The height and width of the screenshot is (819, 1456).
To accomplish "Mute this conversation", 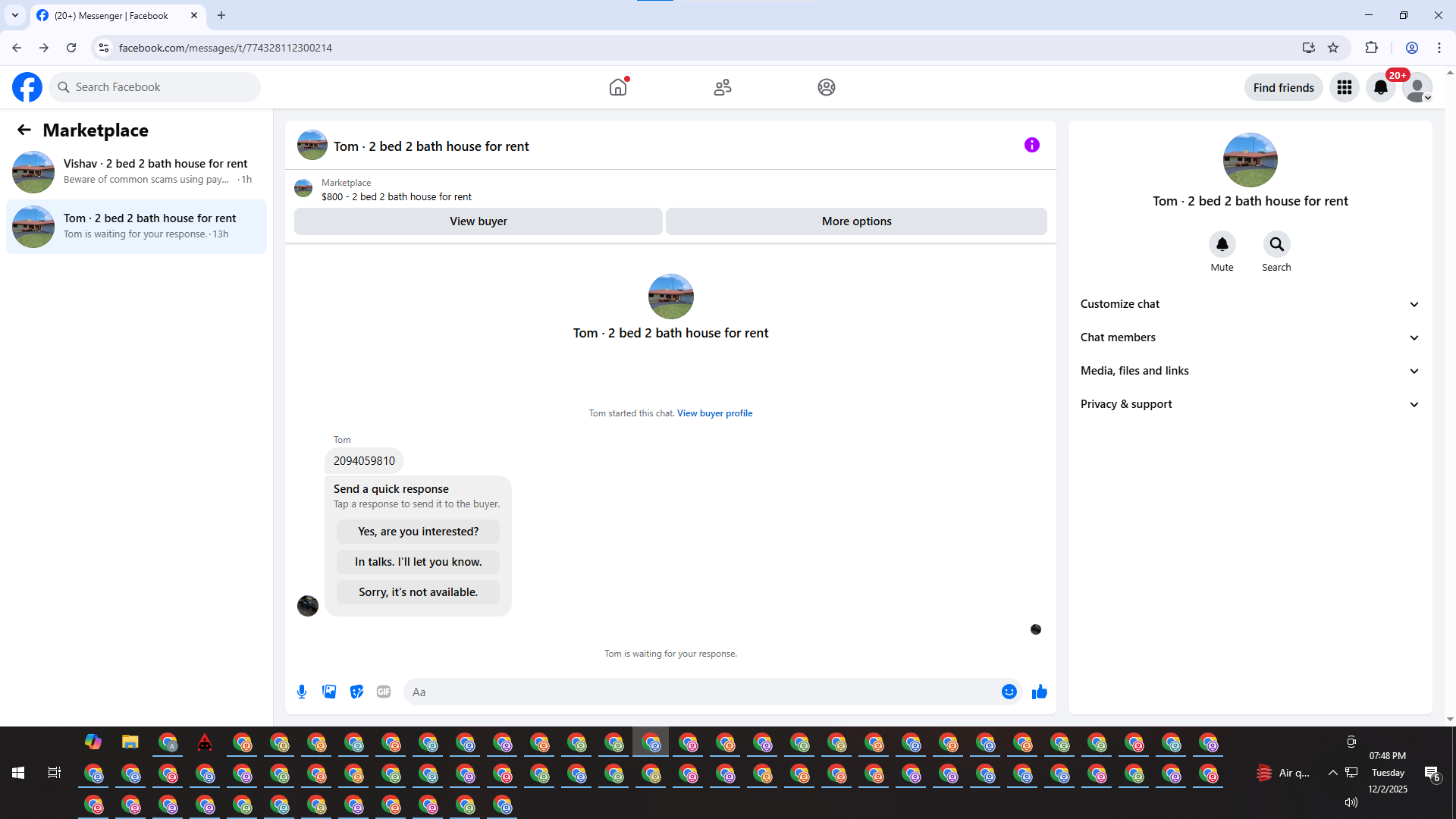I will point(1222,244).
